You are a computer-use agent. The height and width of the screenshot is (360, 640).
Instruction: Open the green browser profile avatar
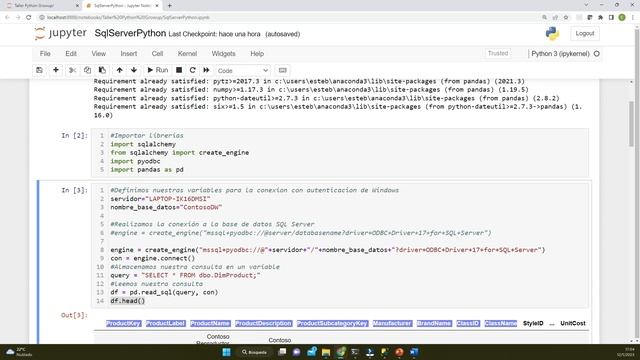[622, 17]
